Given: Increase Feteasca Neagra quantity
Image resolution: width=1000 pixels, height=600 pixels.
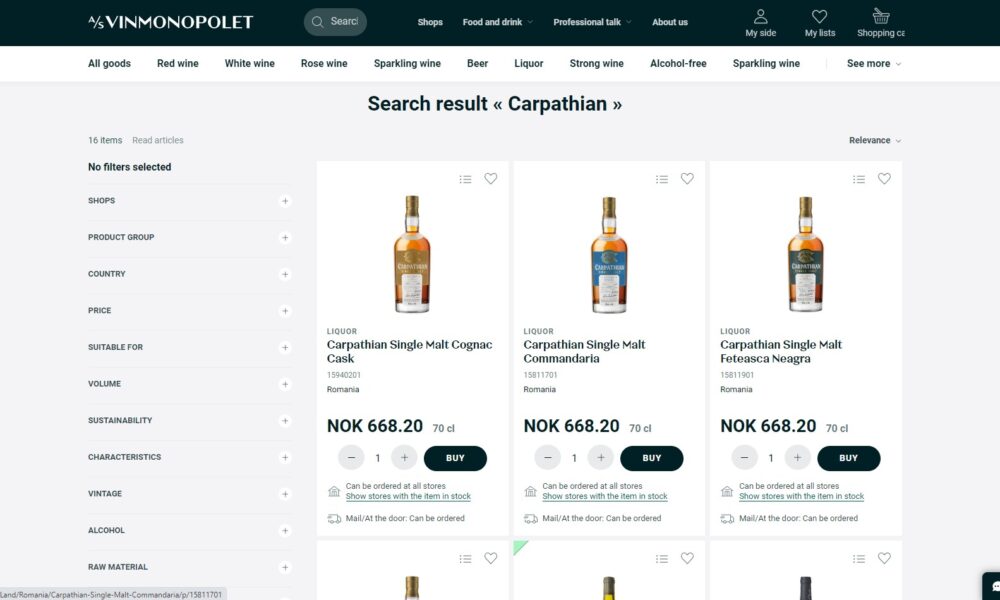Looking at the screenshot, I should (x=797, y=458).
